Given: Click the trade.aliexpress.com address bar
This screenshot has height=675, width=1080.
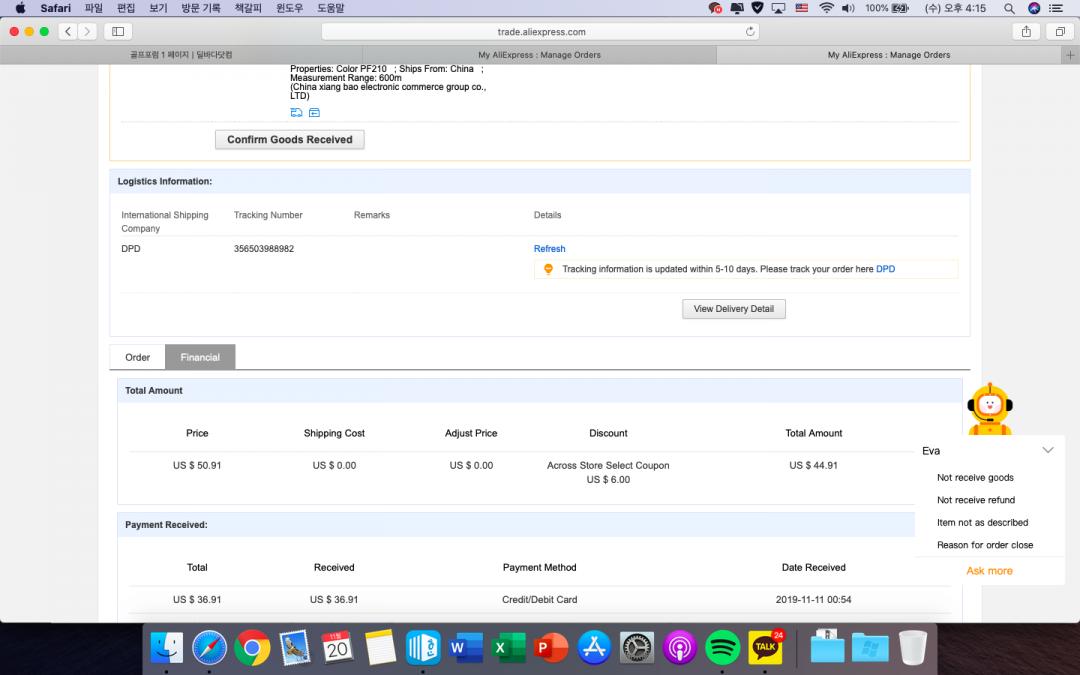Looking at the screenshot, I should coord(540,32).
